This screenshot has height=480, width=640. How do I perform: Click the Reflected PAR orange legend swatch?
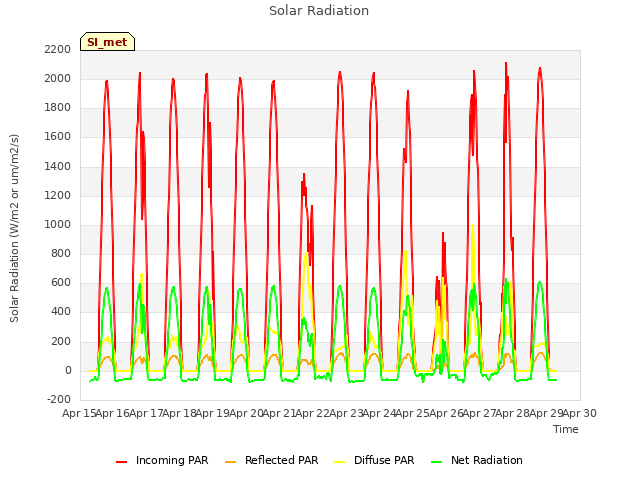pyautogui.click(x=230, y=462)
